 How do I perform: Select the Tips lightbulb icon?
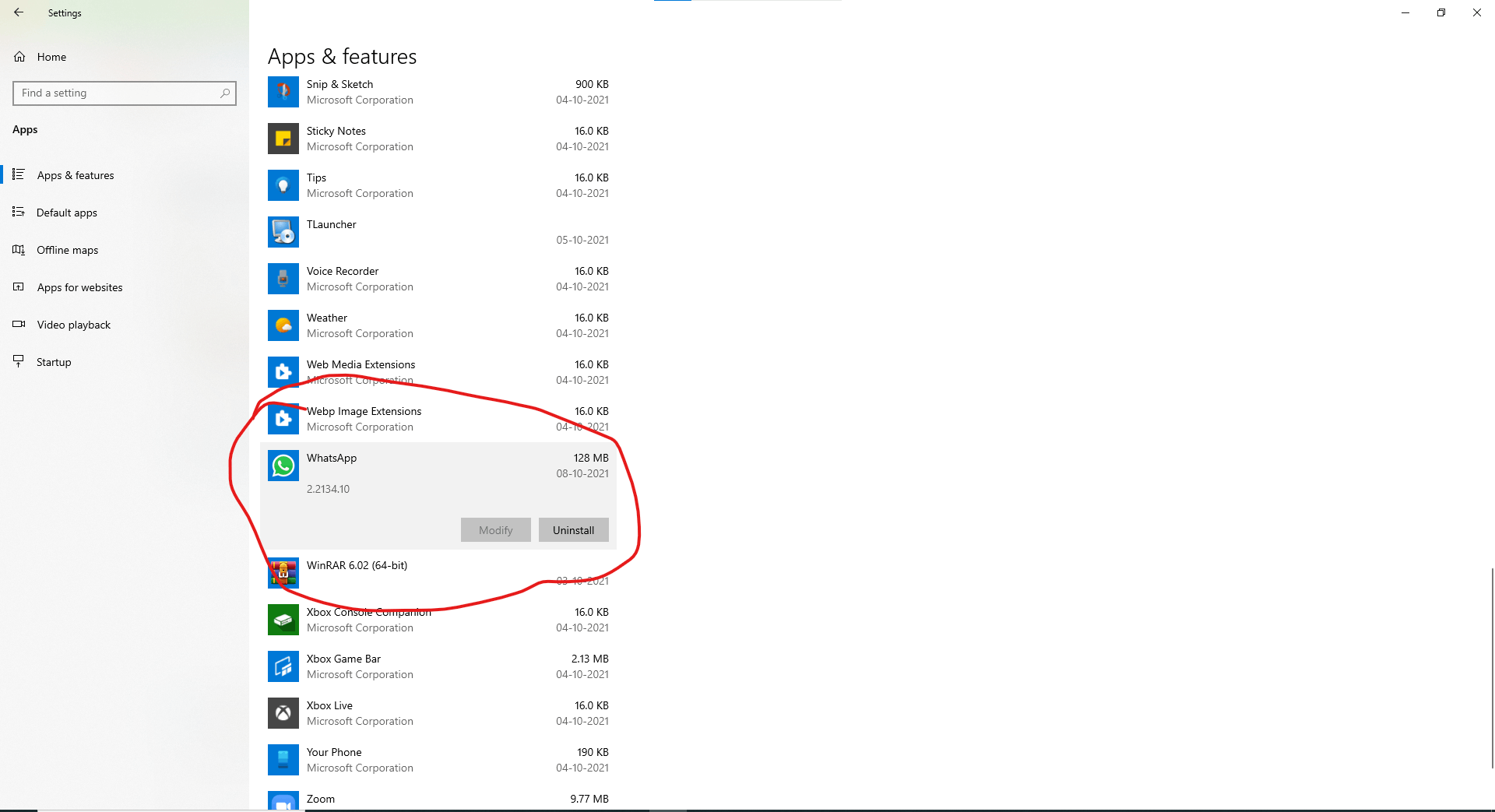click(x=283, y=185)
